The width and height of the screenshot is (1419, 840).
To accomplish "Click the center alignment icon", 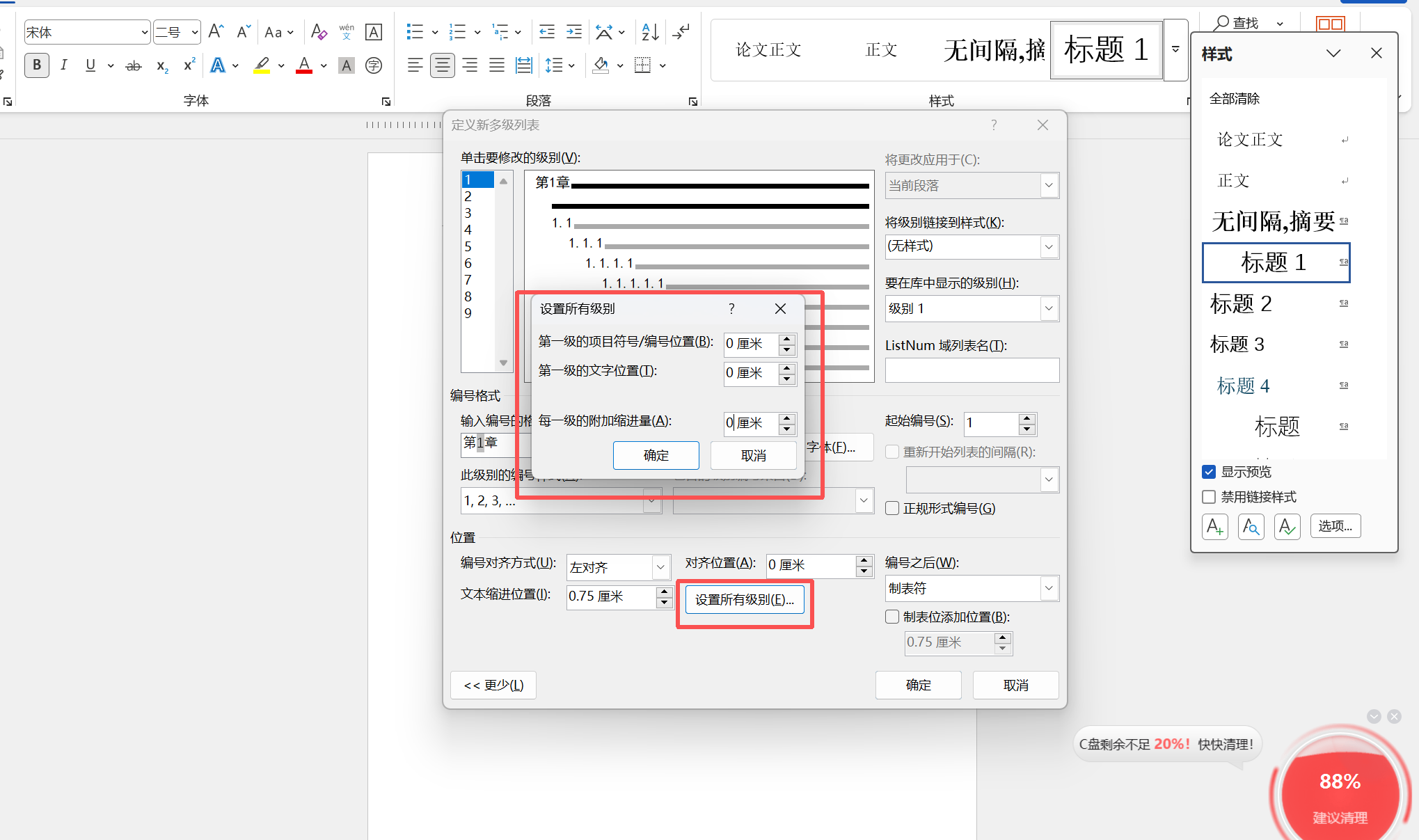I will tap(442, 65).
